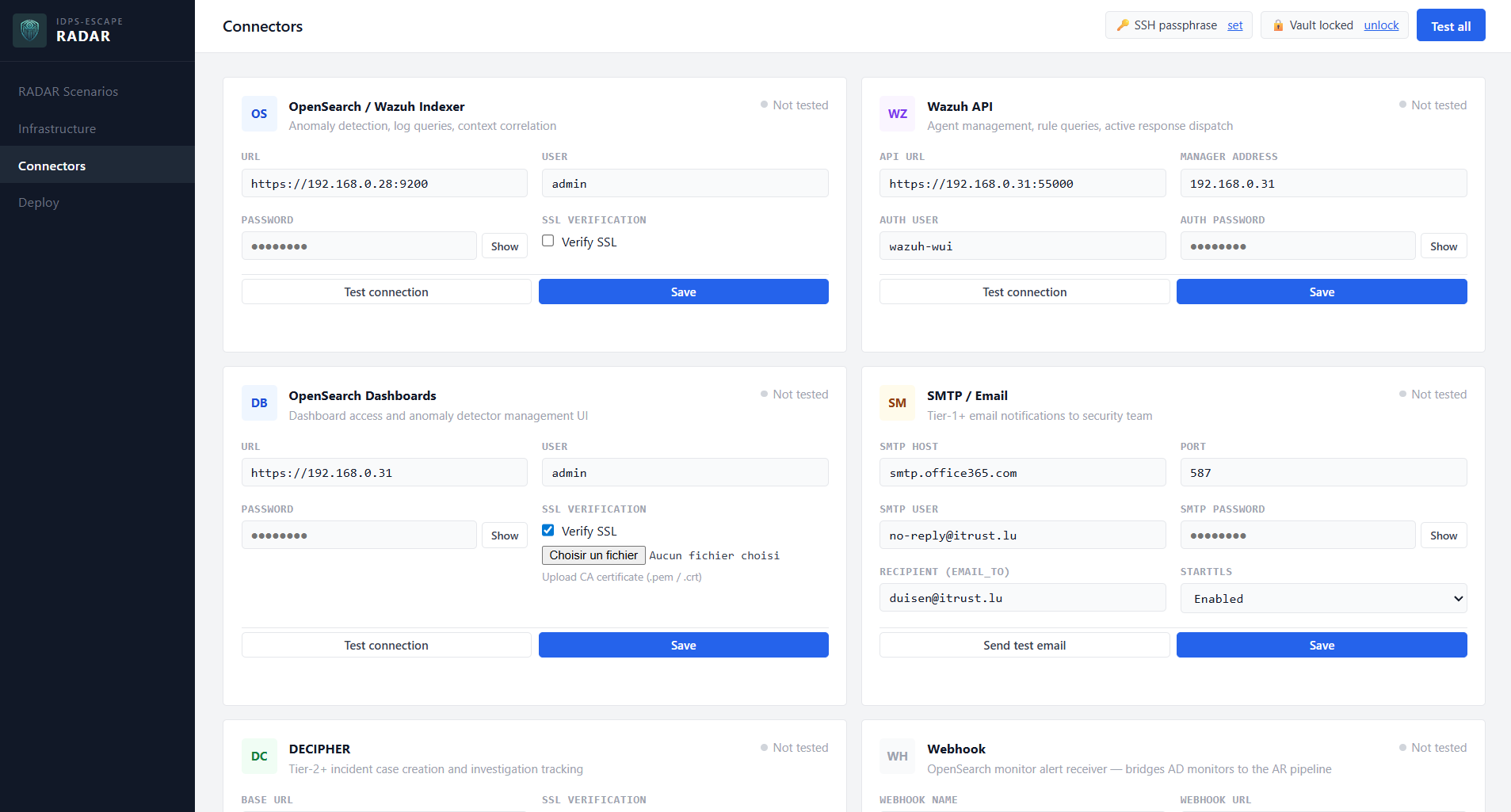Click the OpenSearch Indexer password field
The height and width of the screenshot is (812, 1511).
(359, 246)
